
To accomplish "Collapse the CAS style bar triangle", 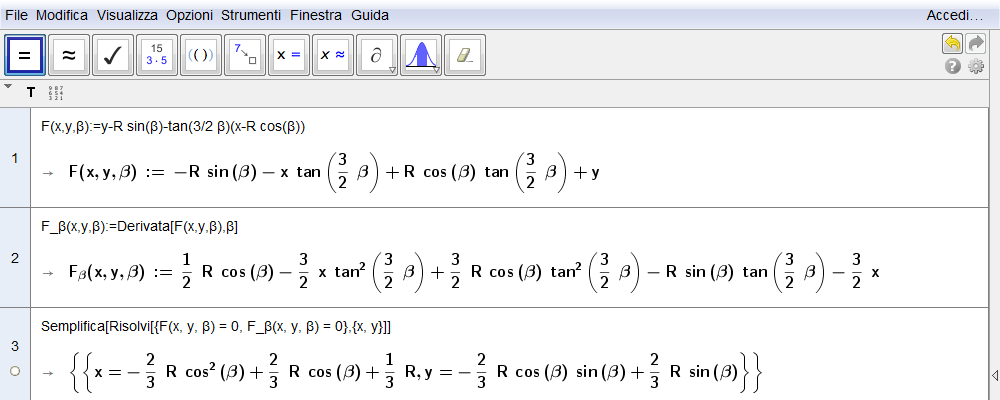I will [8, 86].
